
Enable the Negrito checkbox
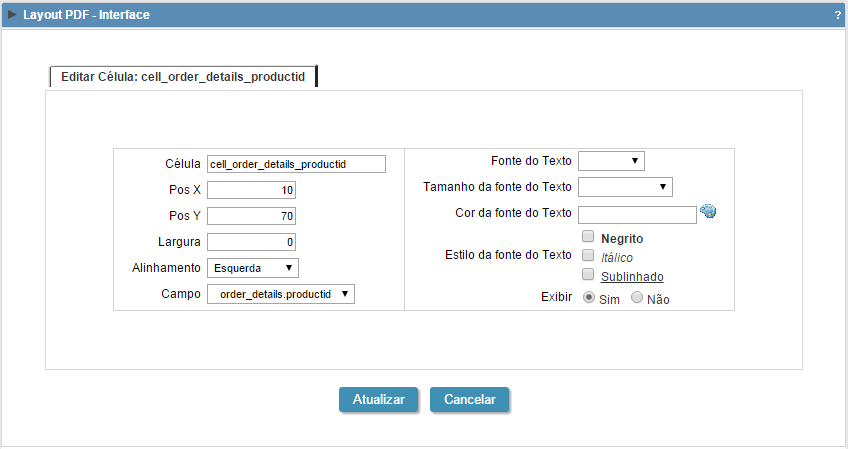[588, 237]
